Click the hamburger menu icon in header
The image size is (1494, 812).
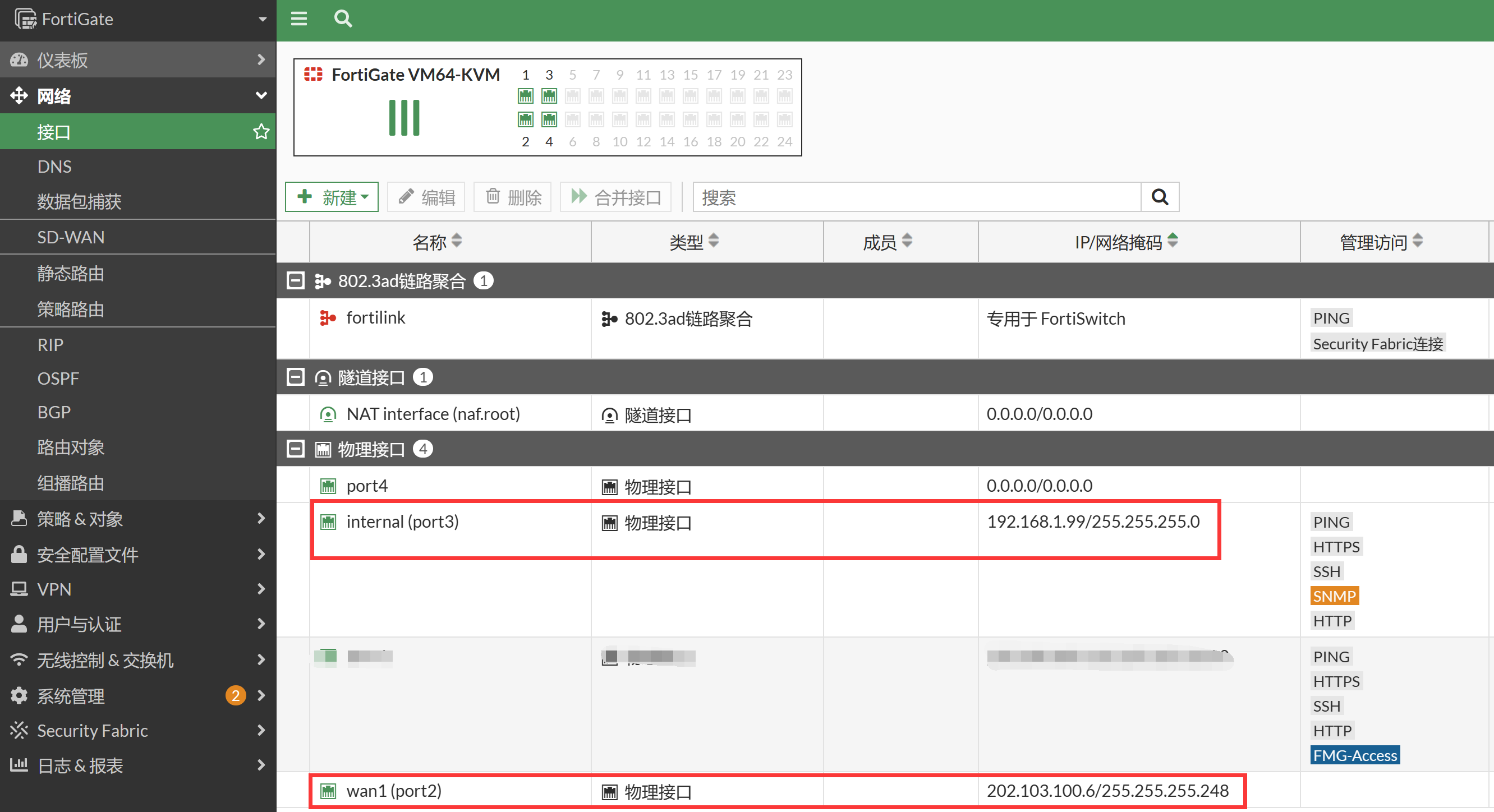(x=298, y=19)
